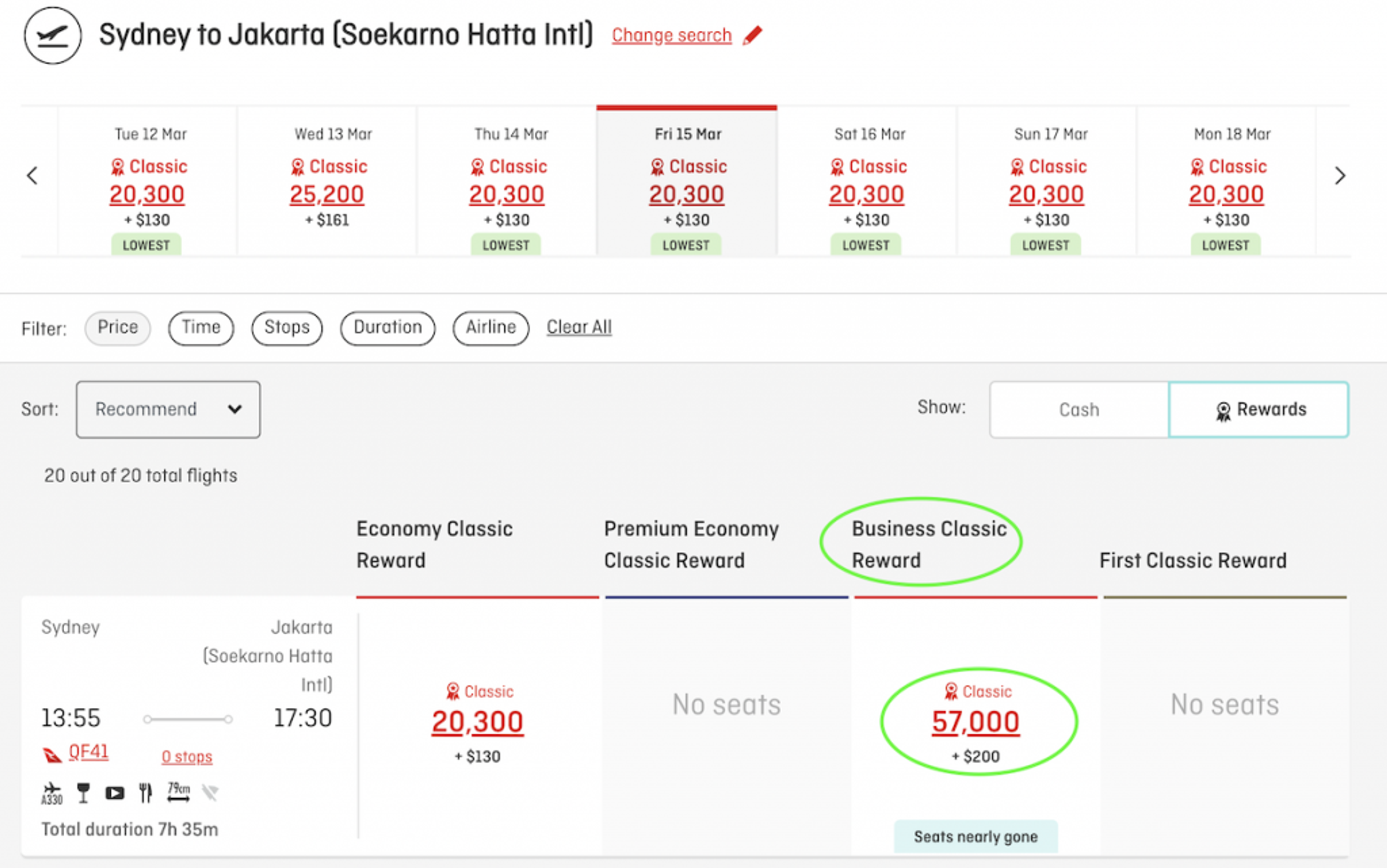Switch display to Cash prices
1387x868 pixels.
pos(1079,410)
